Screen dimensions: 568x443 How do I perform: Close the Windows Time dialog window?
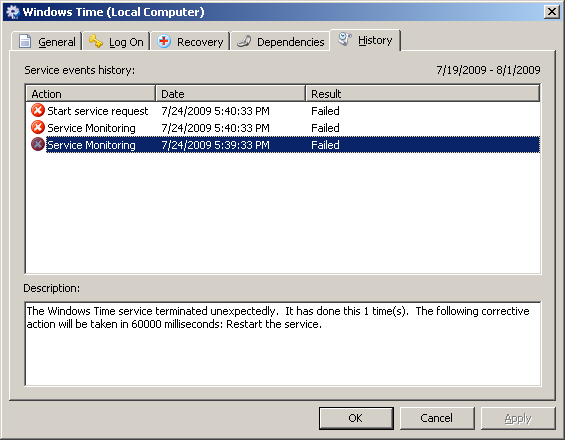(552, 12)
